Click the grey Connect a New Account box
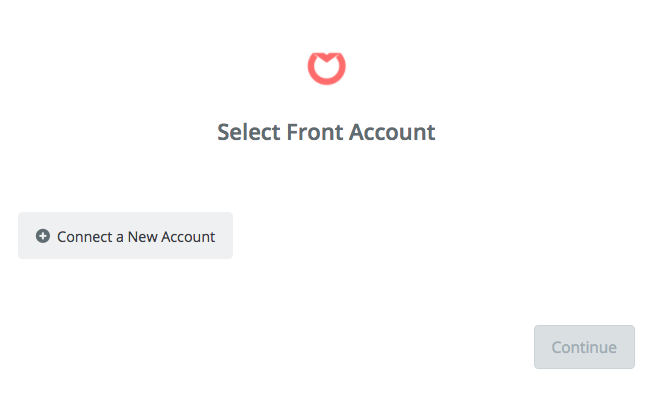The width and height of the screenshot is (653, 408). click(125, 236)
